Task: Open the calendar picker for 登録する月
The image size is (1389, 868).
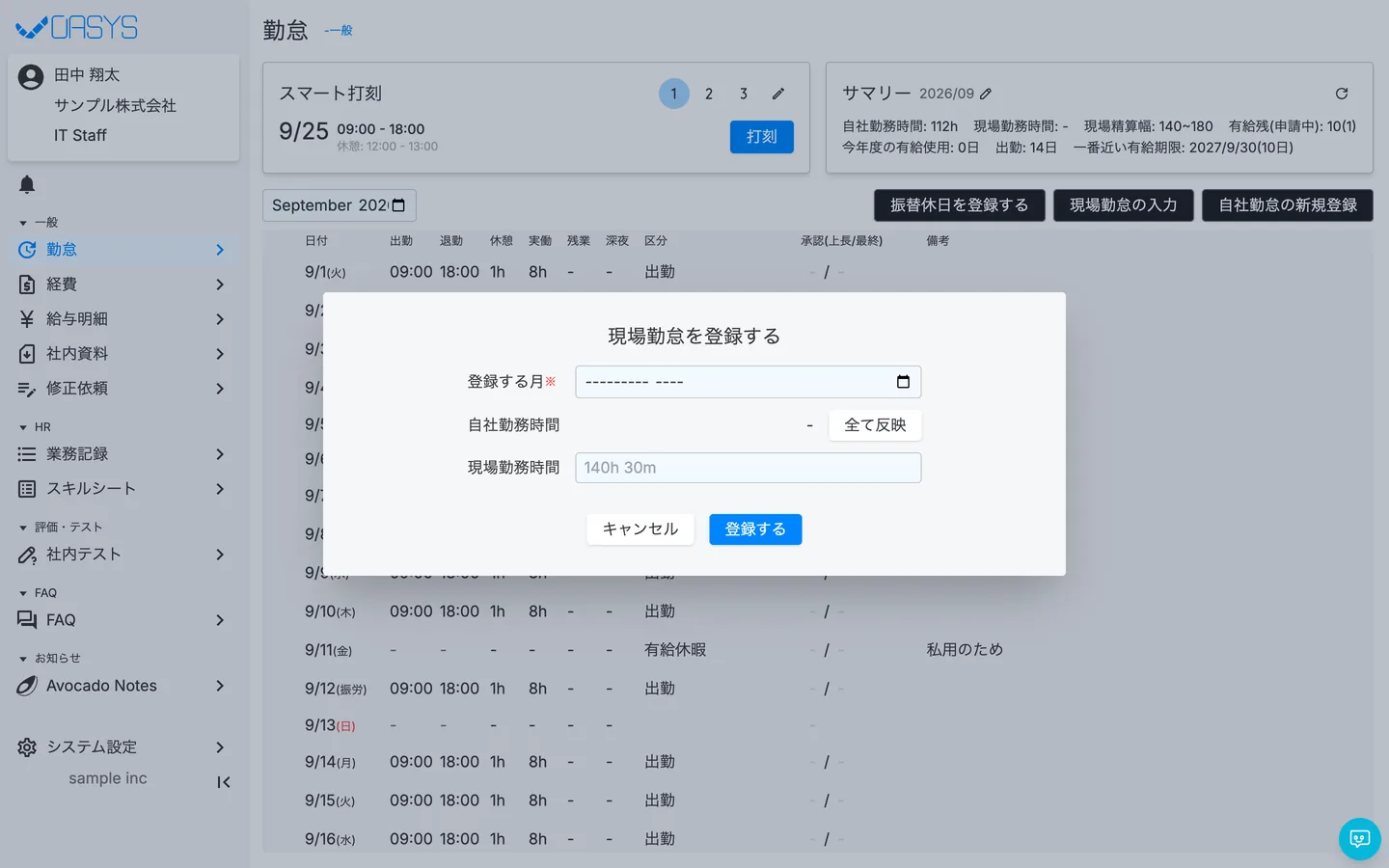Action: click(x=903, y=382)
